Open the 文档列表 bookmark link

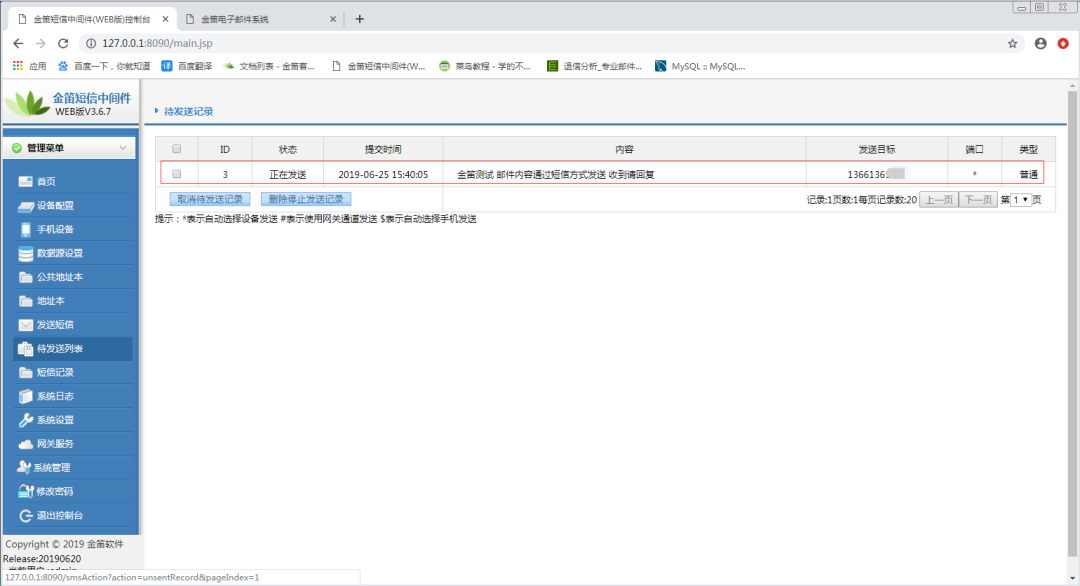pos(269,66)
